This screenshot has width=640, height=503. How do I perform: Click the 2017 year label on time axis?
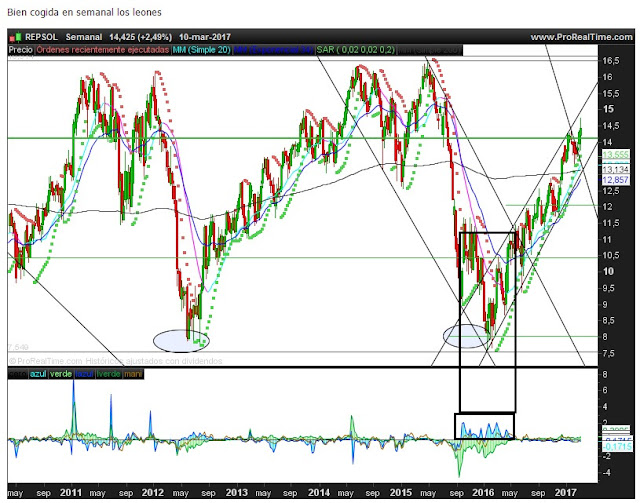click(566, 493)
